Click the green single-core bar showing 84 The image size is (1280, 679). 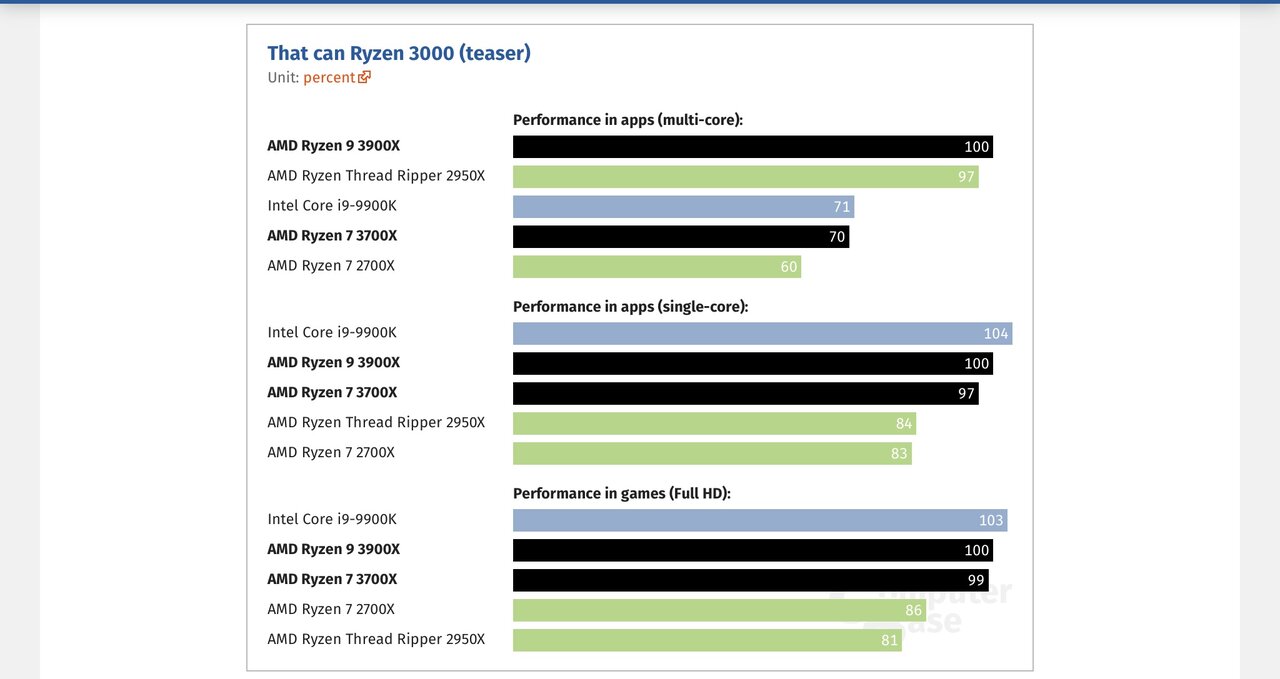714,424
